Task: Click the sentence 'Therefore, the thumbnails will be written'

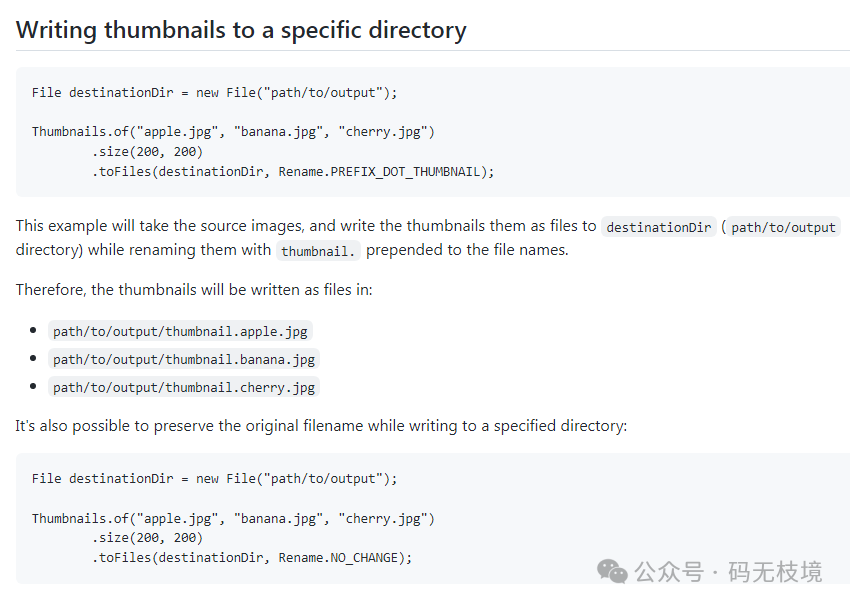Action: click(x=194, y=289)
